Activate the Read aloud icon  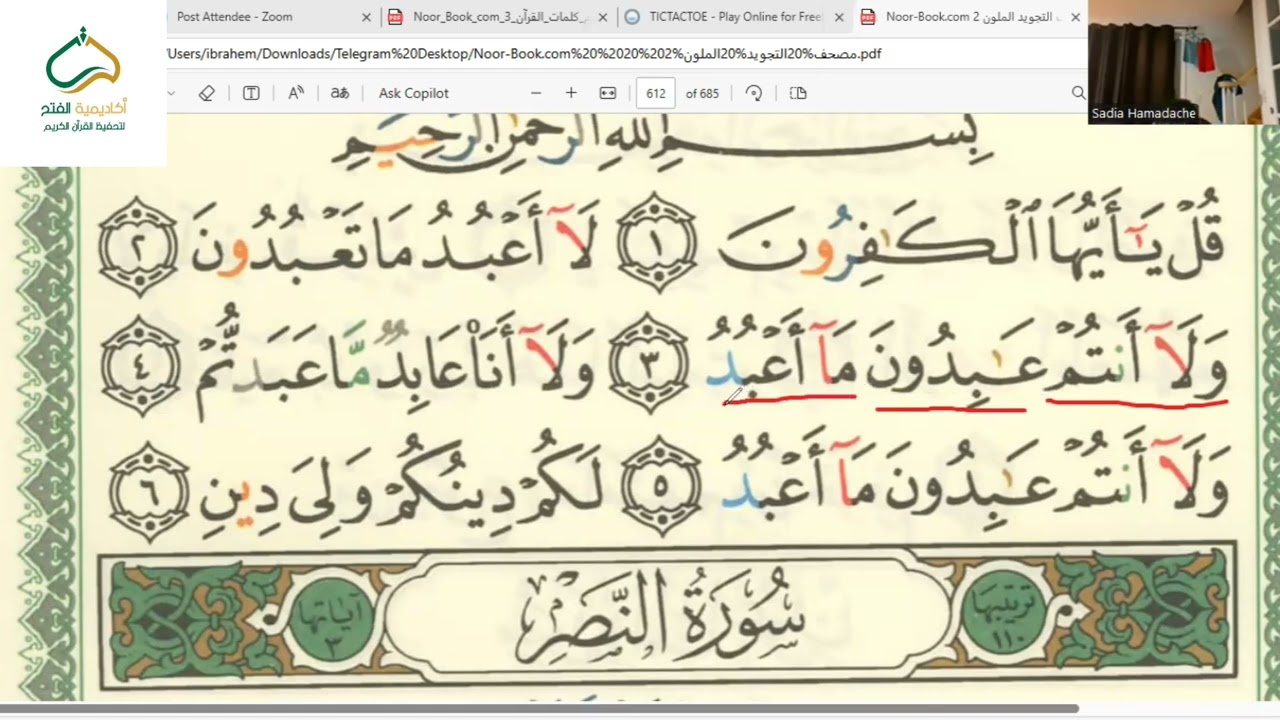click(296, 93)
